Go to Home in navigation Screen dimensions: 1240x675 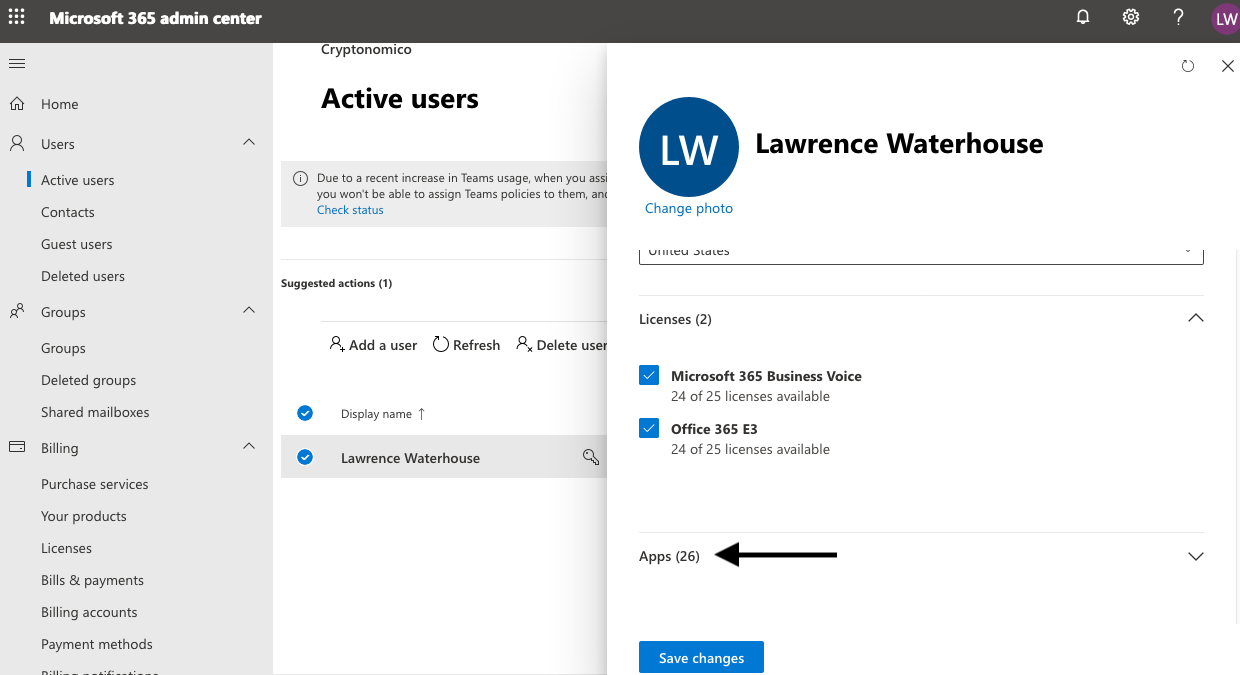tap(59, 104)
